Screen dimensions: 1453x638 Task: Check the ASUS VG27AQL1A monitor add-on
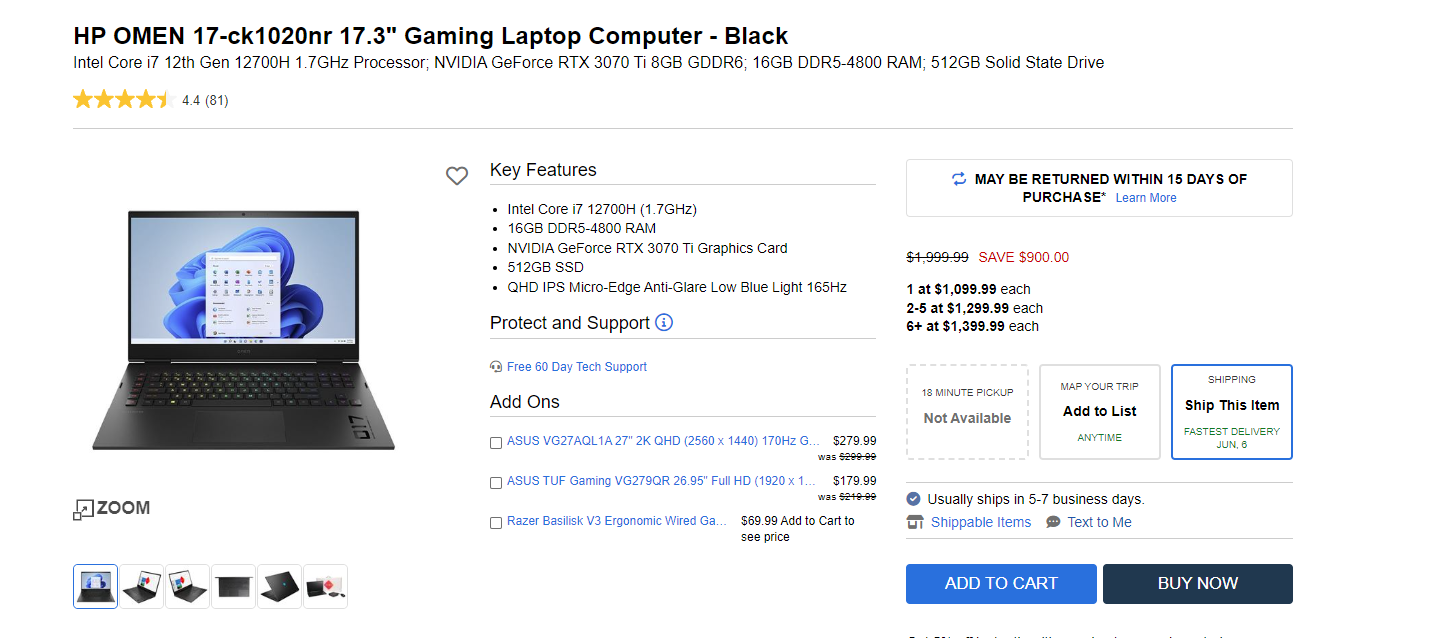pyautogui.click(x=496, y=442)
